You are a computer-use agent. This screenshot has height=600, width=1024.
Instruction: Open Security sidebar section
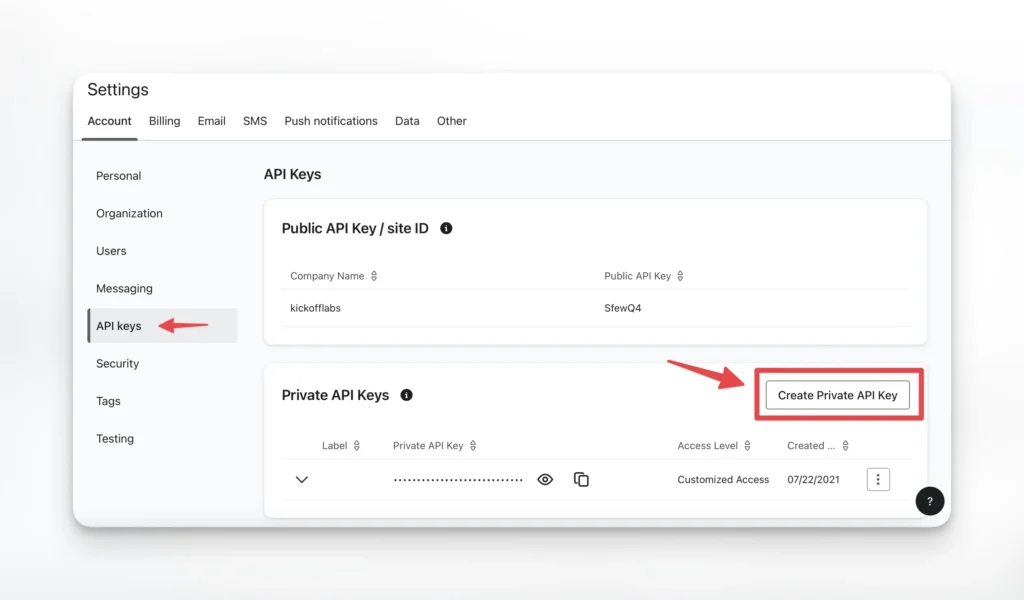coord(118,364)
